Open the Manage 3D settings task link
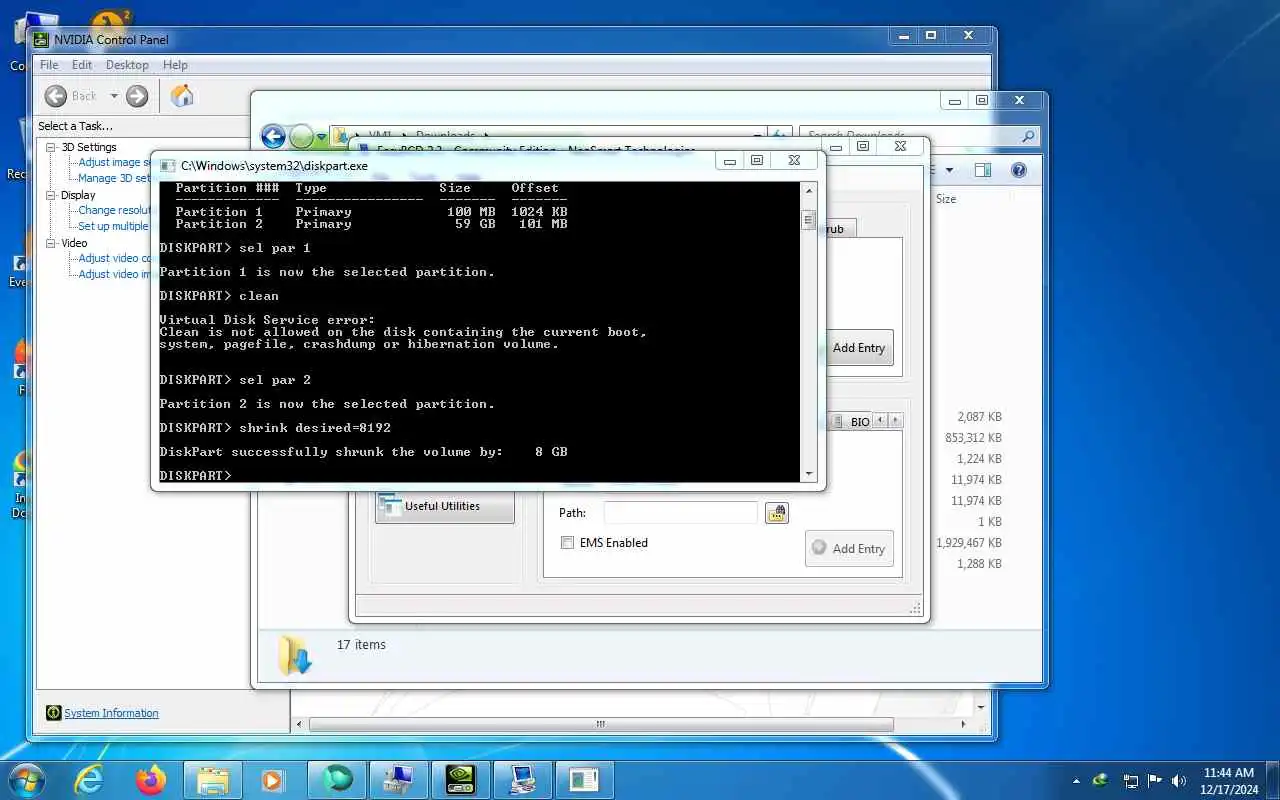The width and height of the screenshot is (1280, 800). 114,178
